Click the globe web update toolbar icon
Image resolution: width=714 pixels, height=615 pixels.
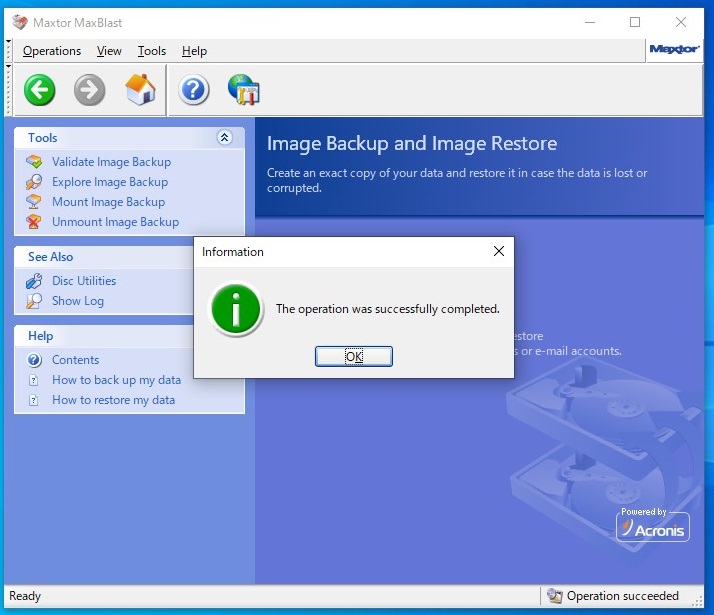[244, 90]
